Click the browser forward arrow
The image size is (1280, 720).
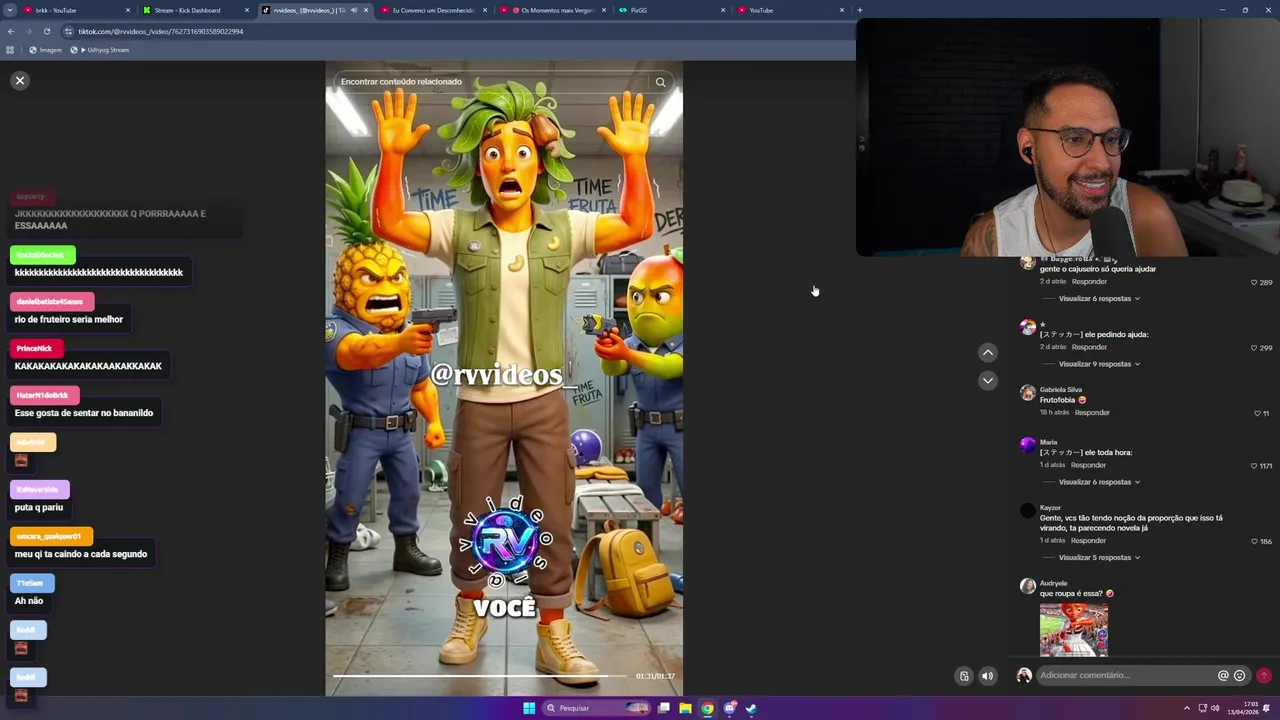click(29, 31)
